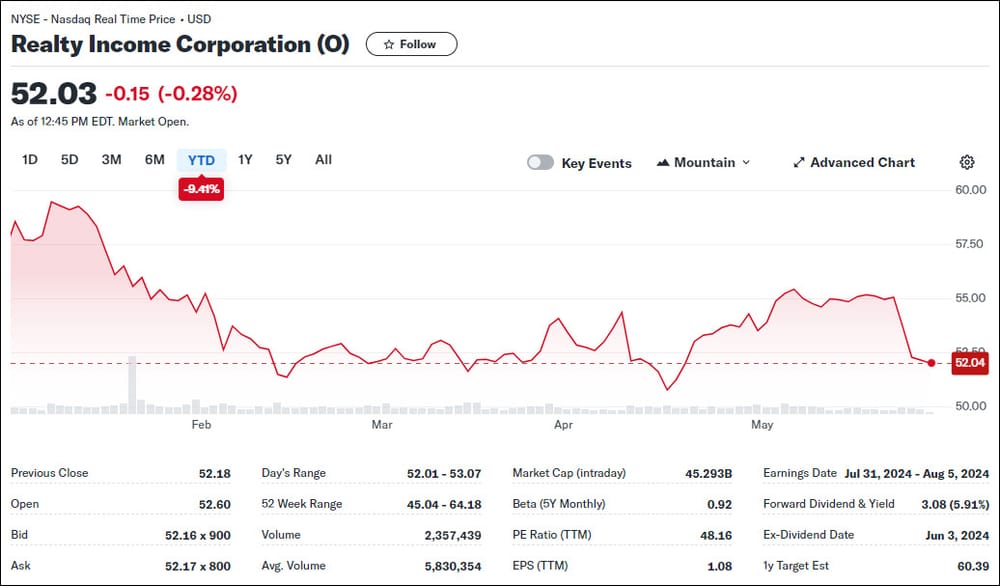Choose the 5Y time range
The height and width of the screenshot is (586, 1000).
[x=284, y=160]
